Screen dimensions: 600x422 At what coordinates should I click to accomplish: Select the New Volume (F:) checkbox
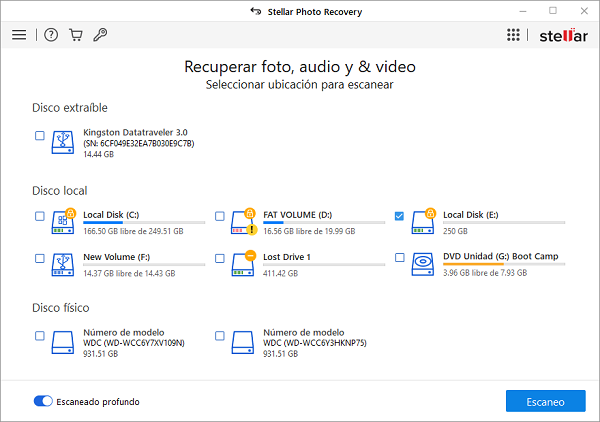coord(40,258)
